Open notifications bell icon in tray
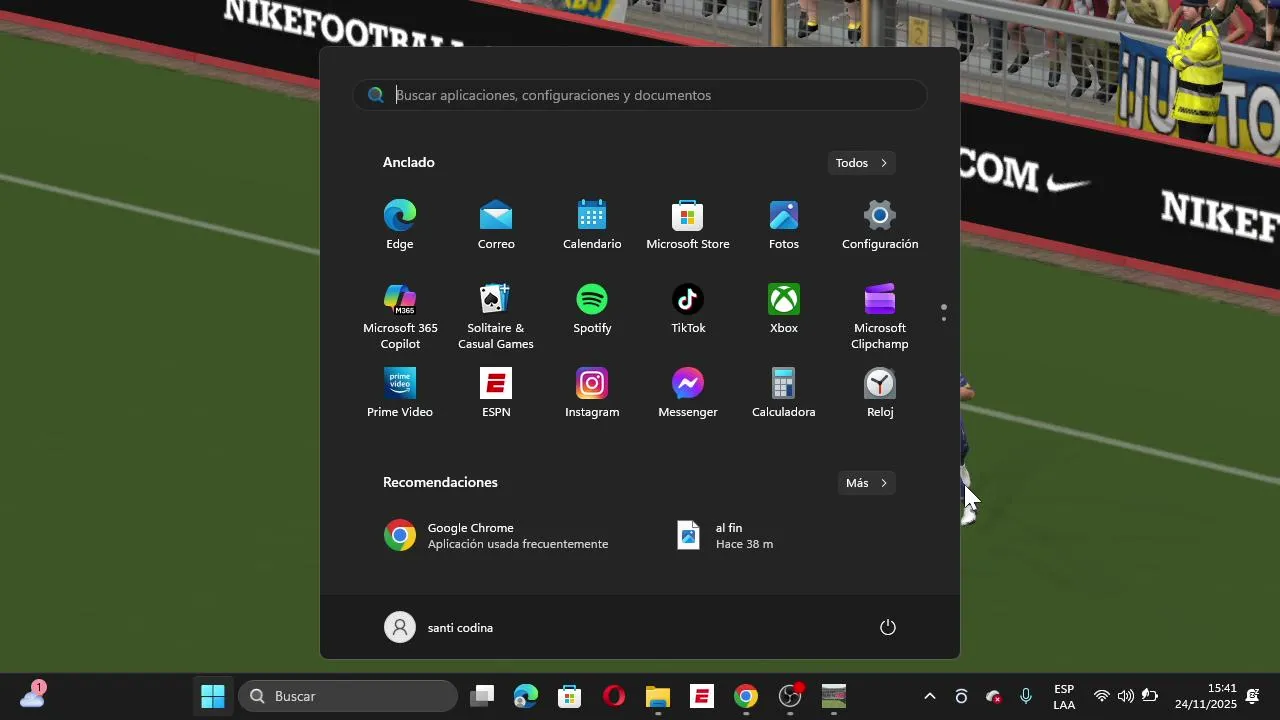 (1252, 696)
